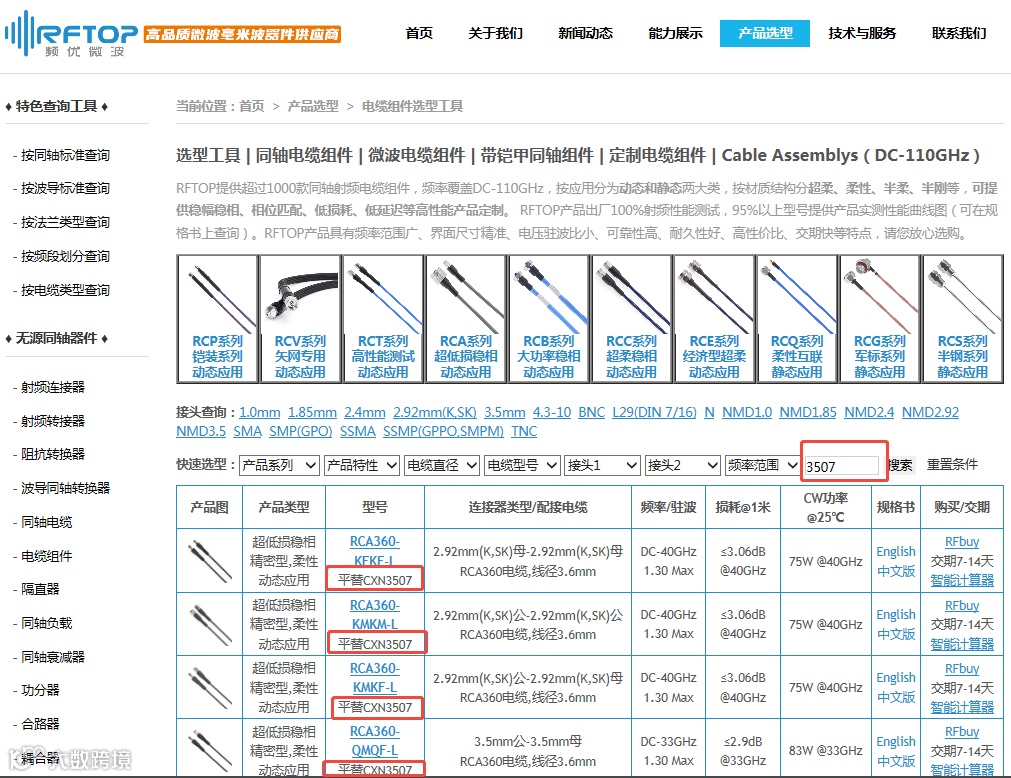Open the 首页 menu item
The image size is (1011, 778).
[419, 33]
